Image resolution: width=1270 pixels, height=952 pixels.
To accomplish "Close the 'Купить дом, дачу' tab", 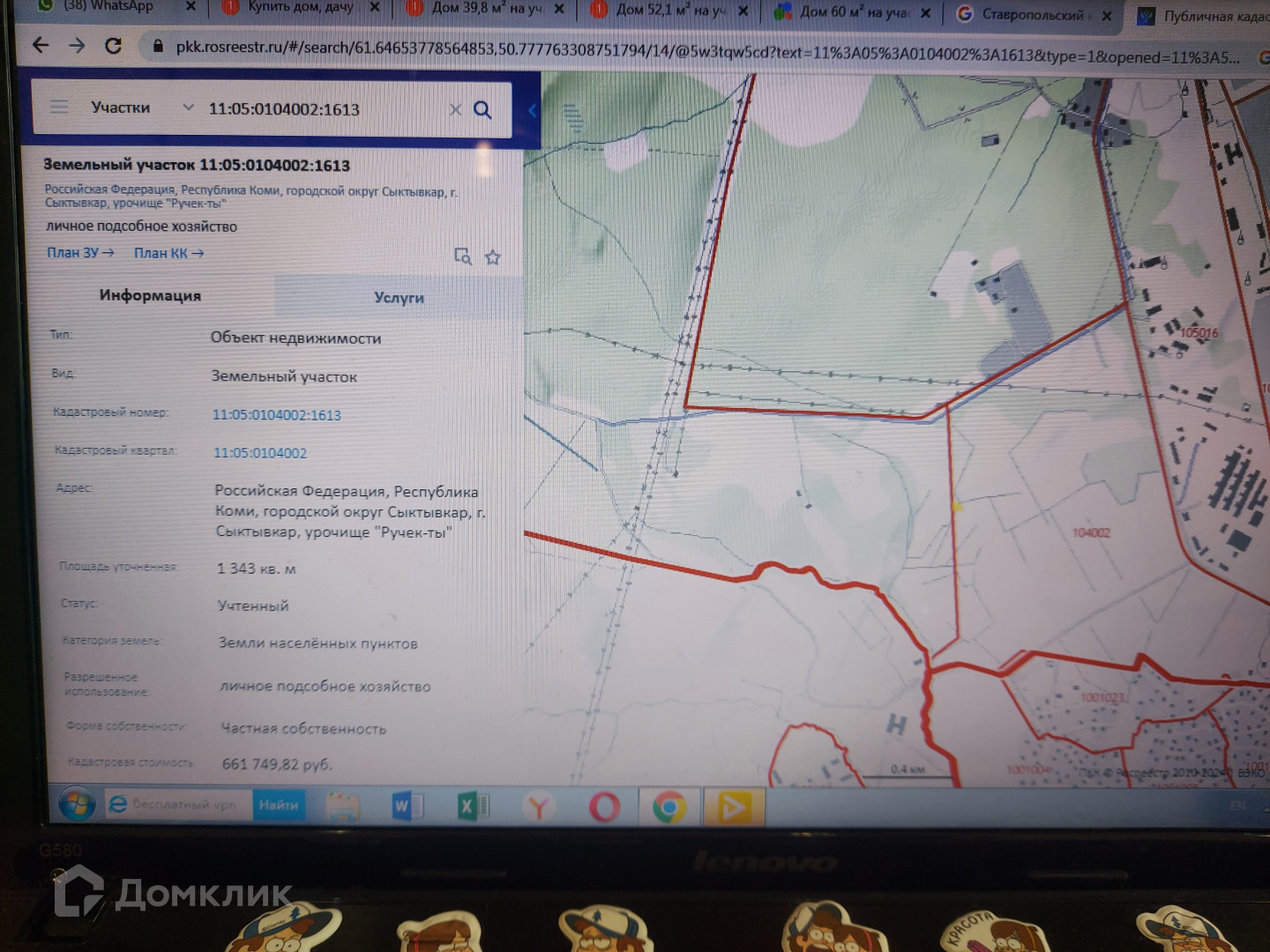I will click(x=375, y=8).
